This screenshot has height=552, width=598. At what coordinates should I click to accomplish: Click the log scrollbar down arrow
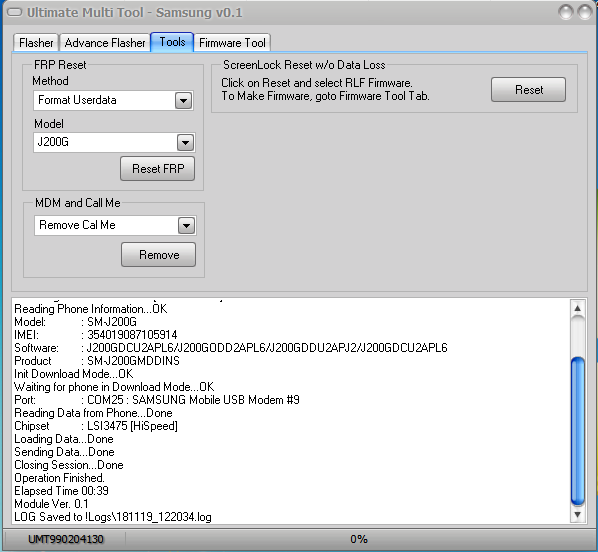point(578,515)
